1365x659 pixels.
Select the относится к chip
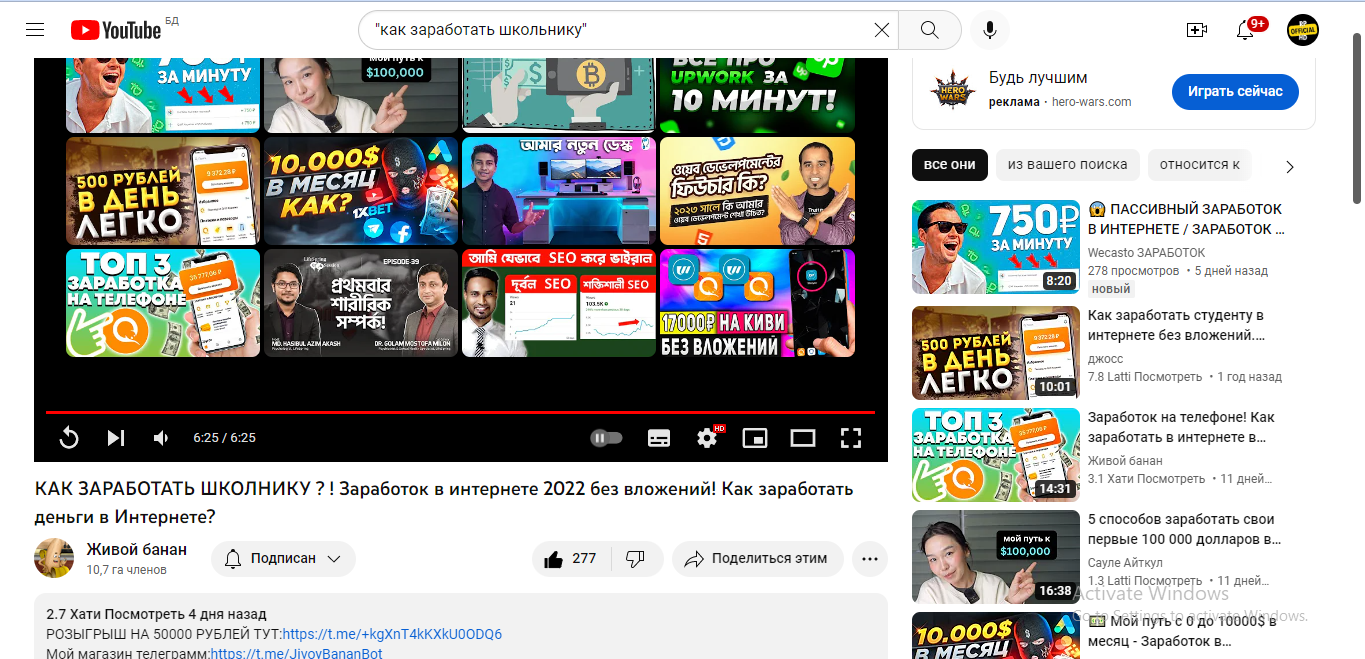tap(1199, 165)
